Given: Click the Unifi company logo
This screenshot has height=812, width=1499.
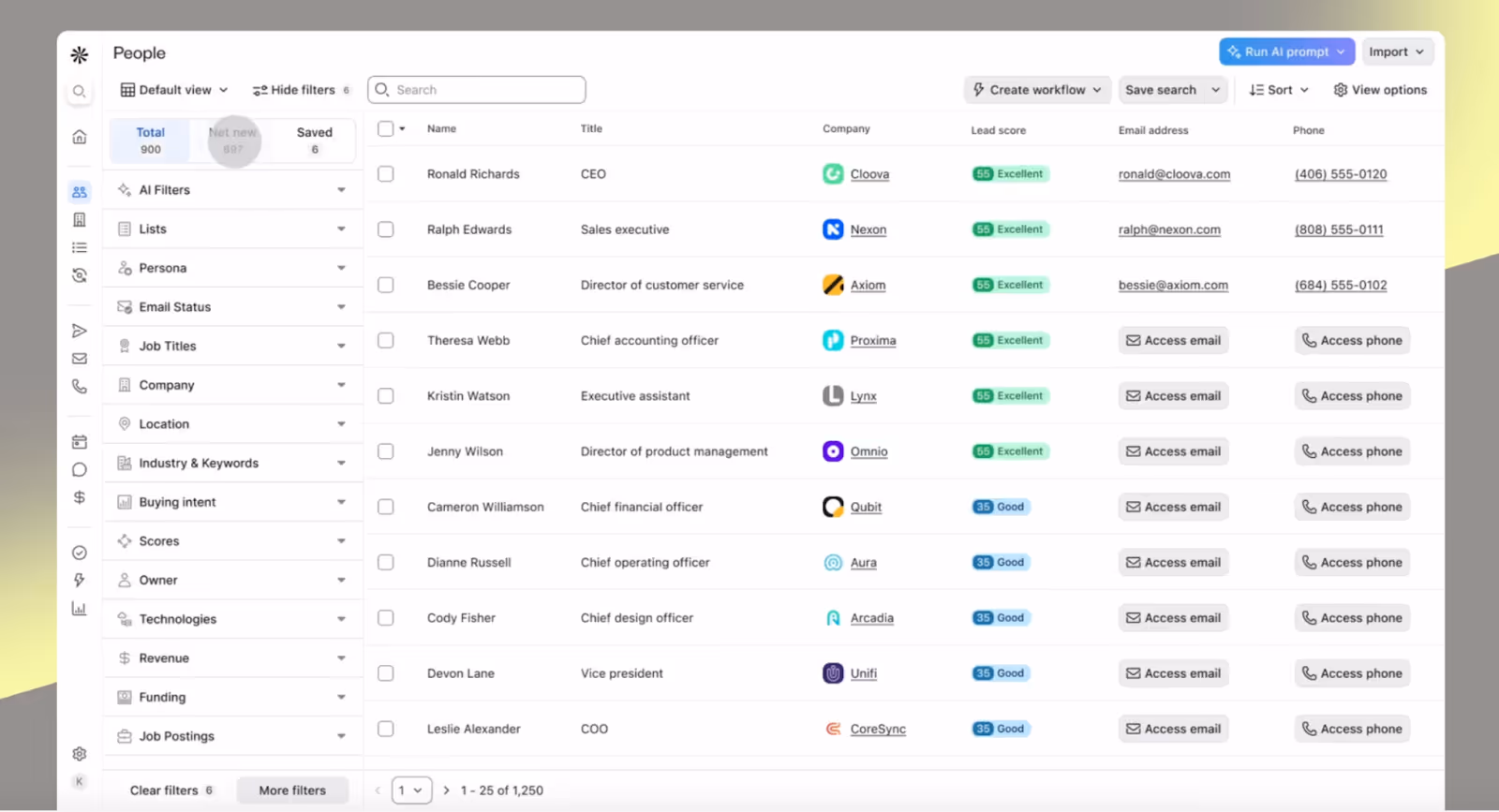Looking at the screenshot, I should point(833,673).
